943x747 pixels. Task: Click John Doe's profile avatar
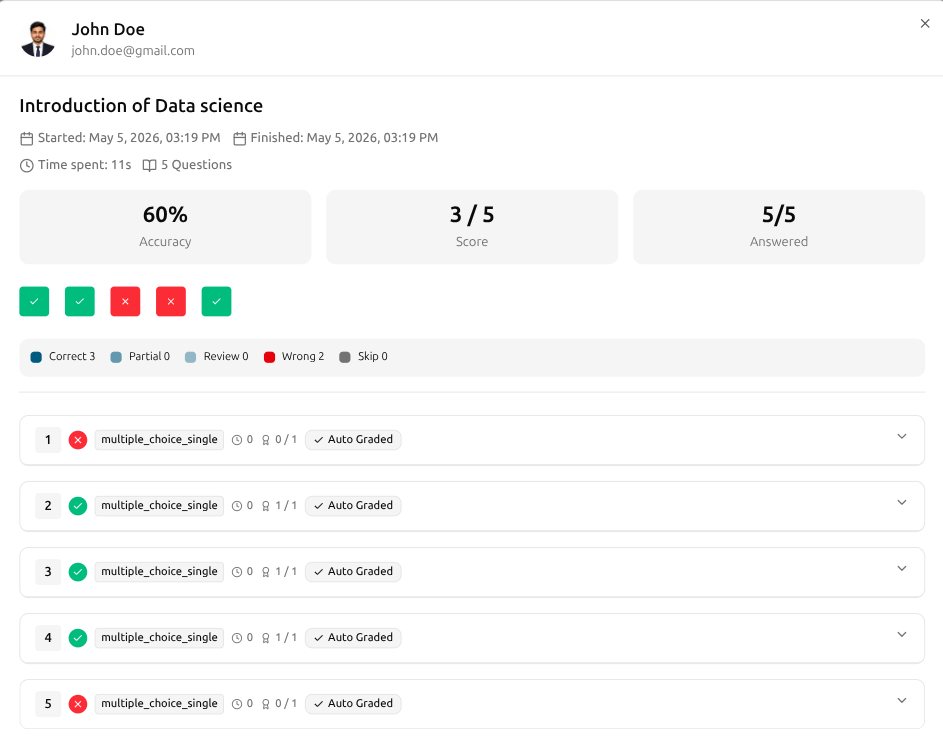tap(38, 39)
